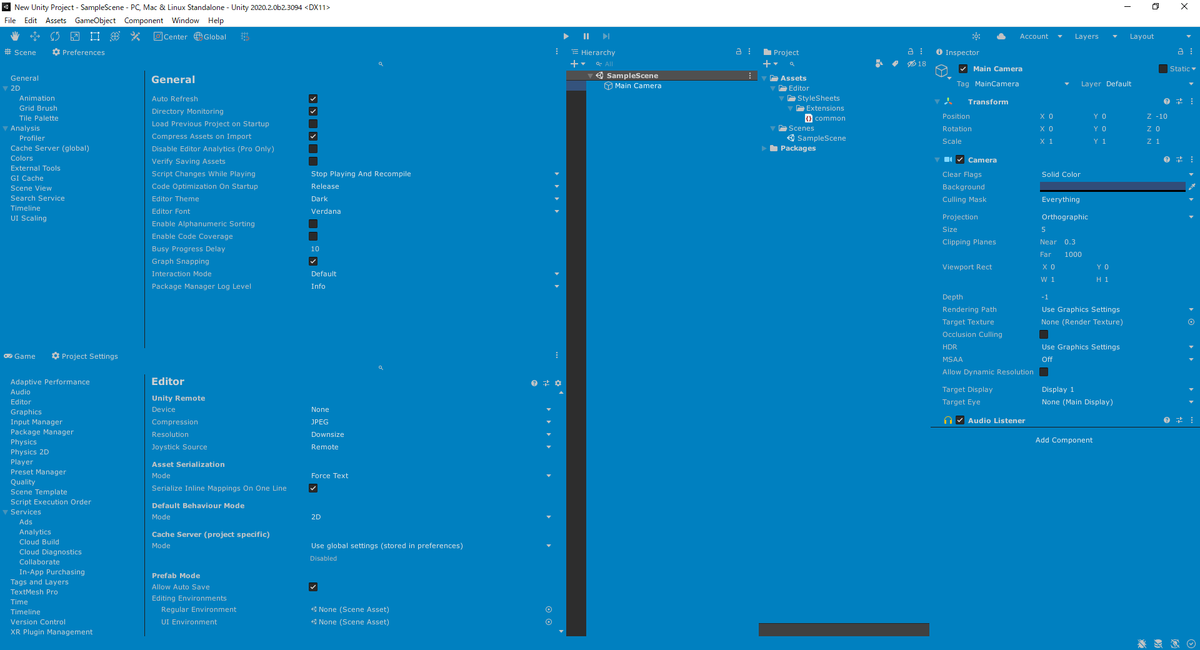Open Transform component help icon
The image size is (1200, 650).
point(1166,102)
